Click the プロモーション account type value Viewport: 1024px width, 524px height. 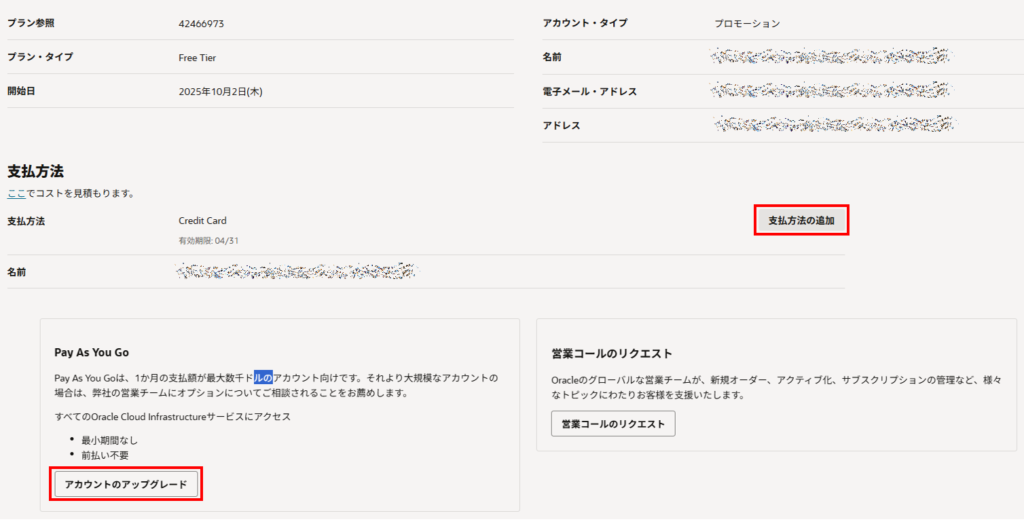[x=747, y=23]
